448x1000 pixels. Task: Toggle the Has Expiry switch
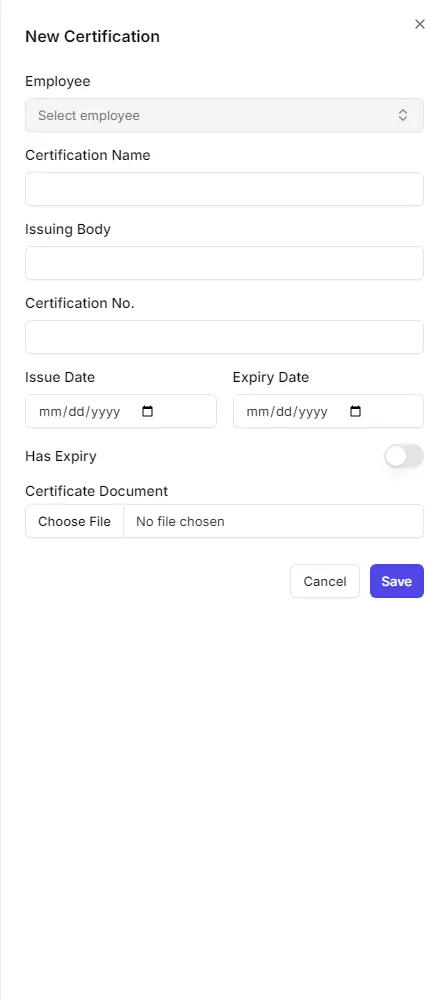(403, 457)
